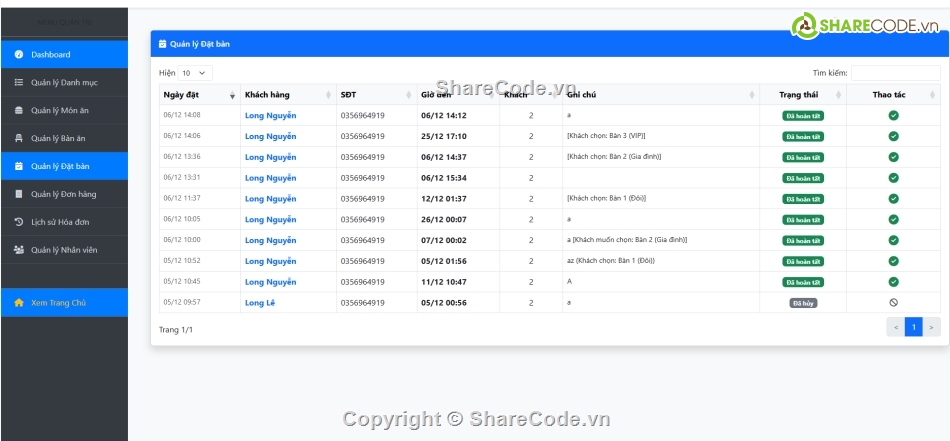The height and width of the screenshot is (441, 950).
Task: Open Quản lý Nhân viên menu item
Action: click(64, 250)
